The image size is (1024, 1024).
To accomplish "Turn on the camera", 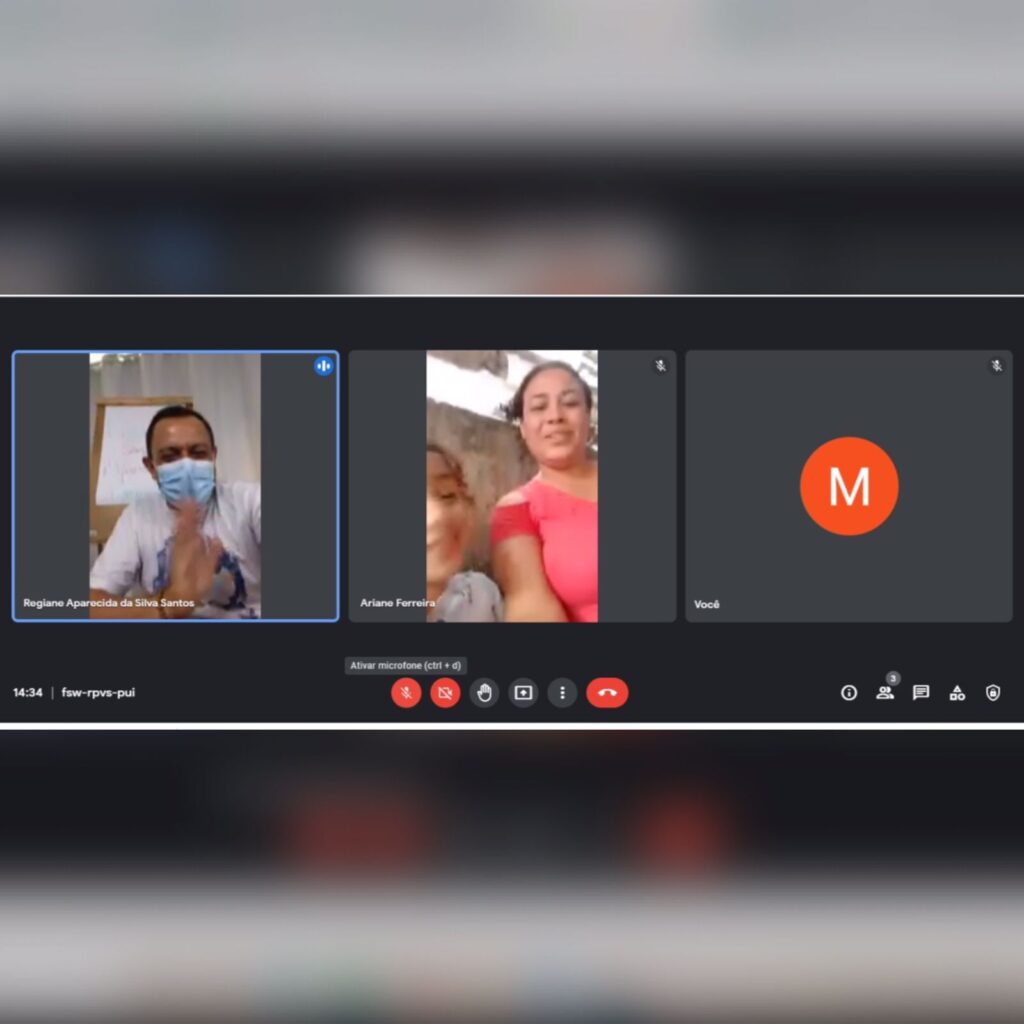I will 445,692.
